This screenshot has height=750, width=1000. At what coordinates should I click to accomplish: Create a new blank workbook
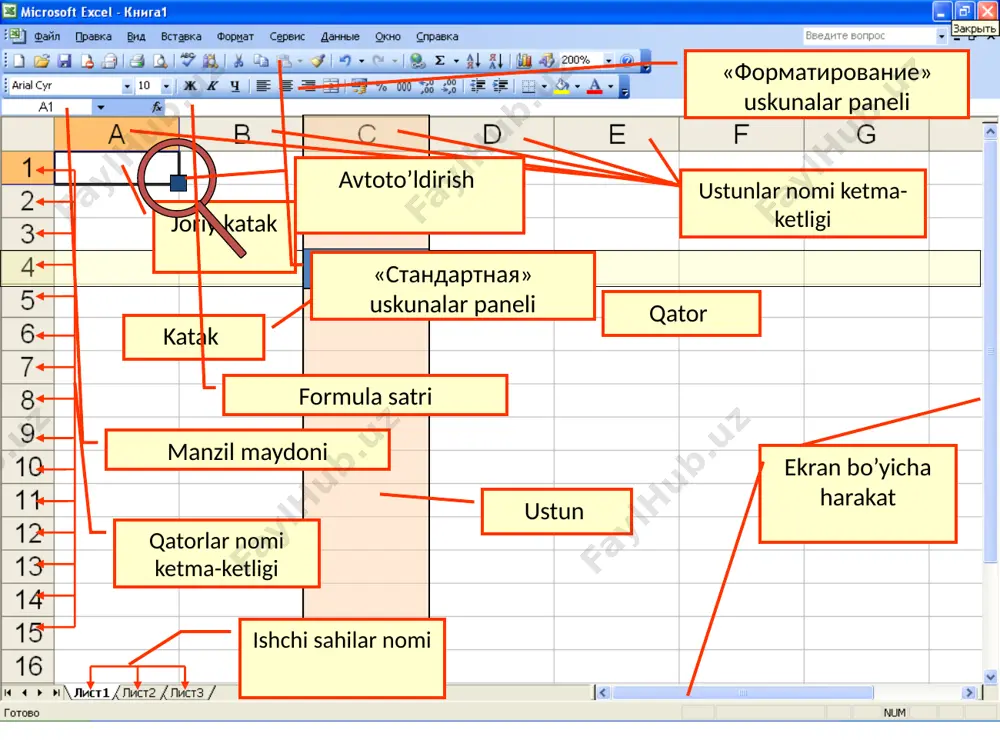(x=19, y=61)
